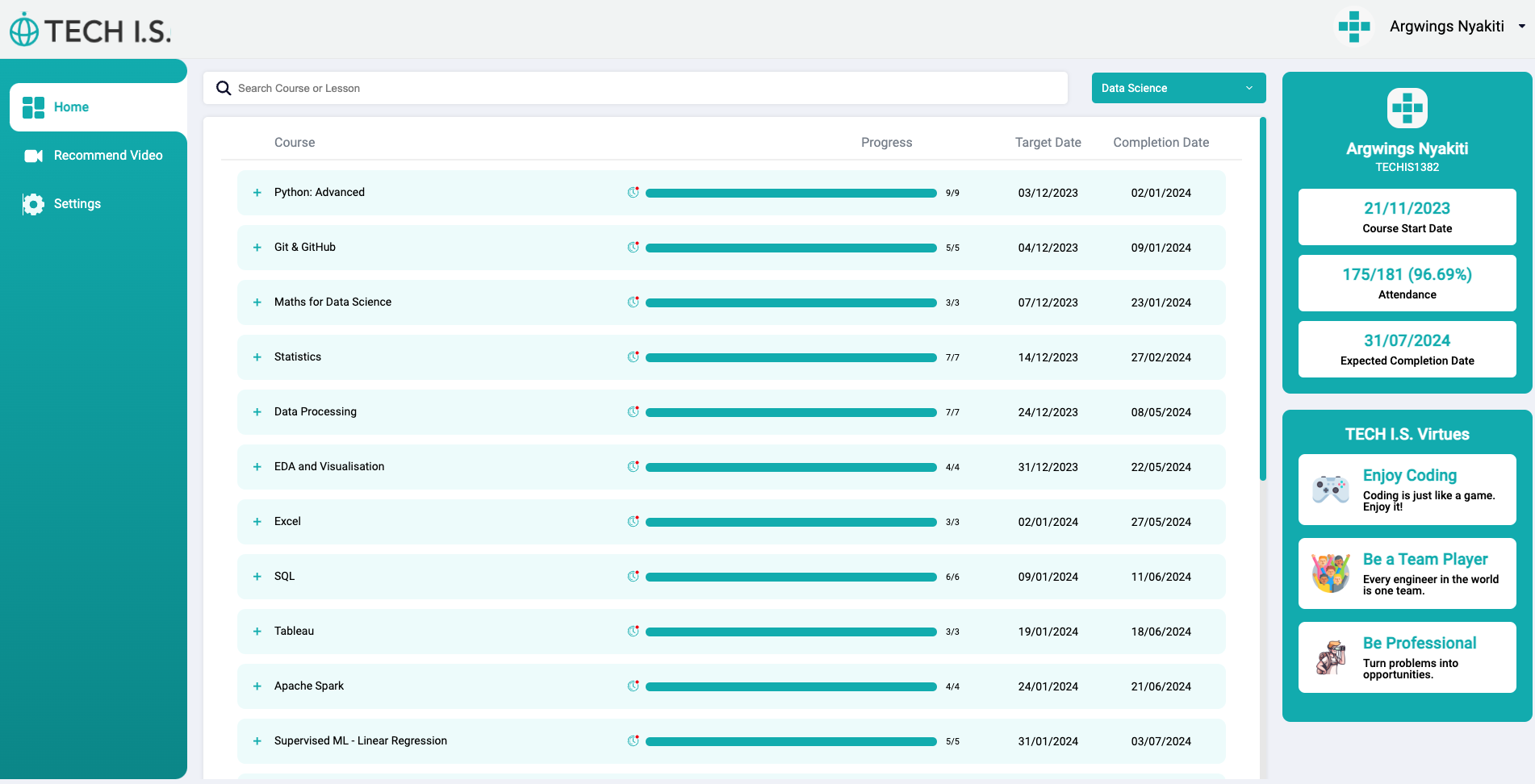Click the Excel course progress bar
The image size is (1535, 784).
click(x=790, y=523)
